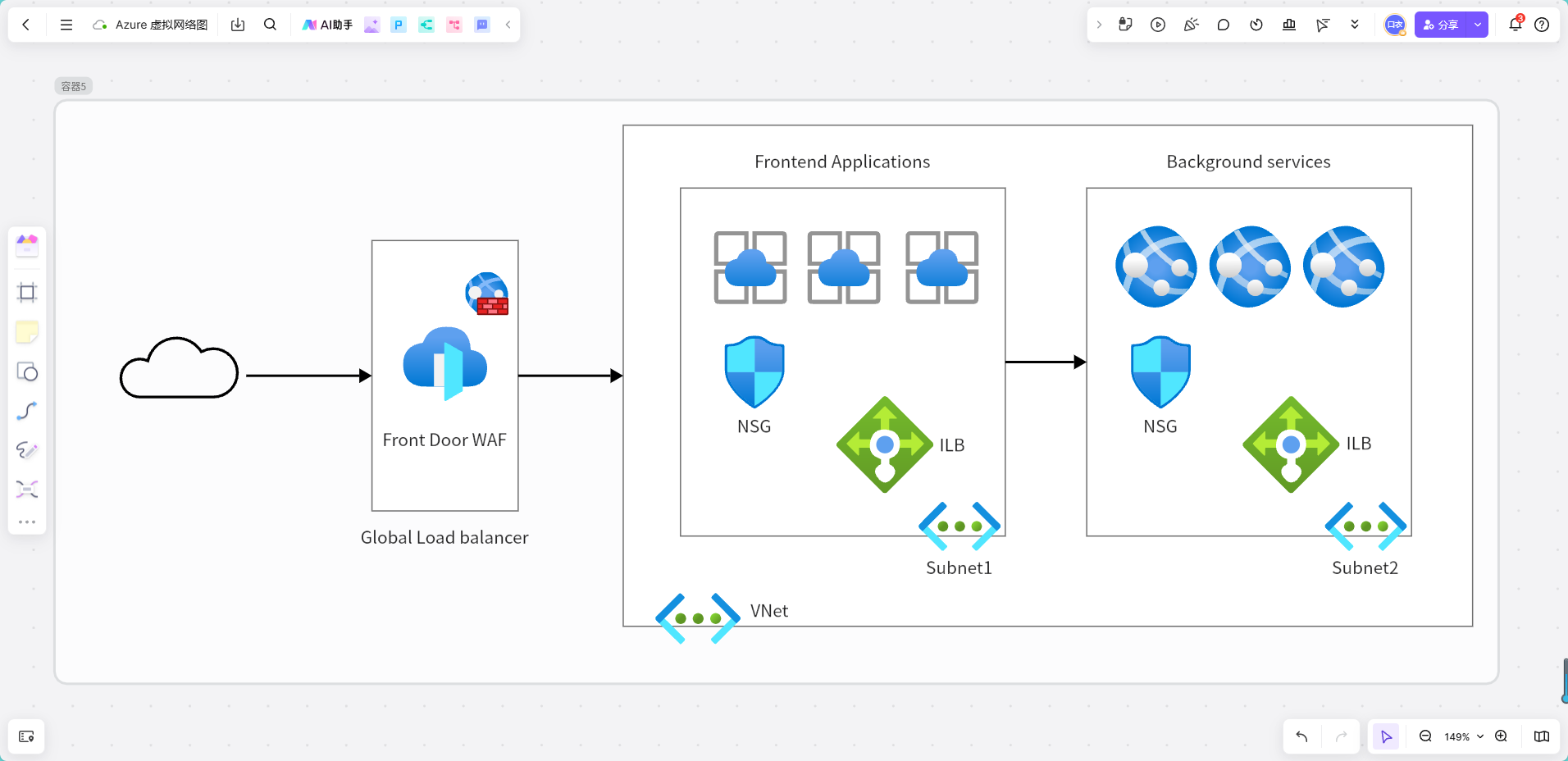This screenshot has width=1568, height=761.
Task: Select the '容器5' container label
Action: [x=74, y=86]
